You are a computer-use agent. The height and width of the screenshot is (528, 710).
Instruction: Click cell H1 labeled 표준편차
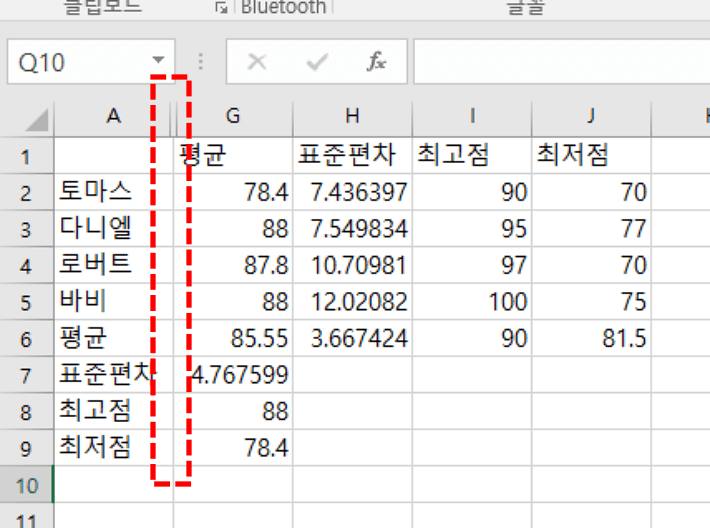click(352, 156)
